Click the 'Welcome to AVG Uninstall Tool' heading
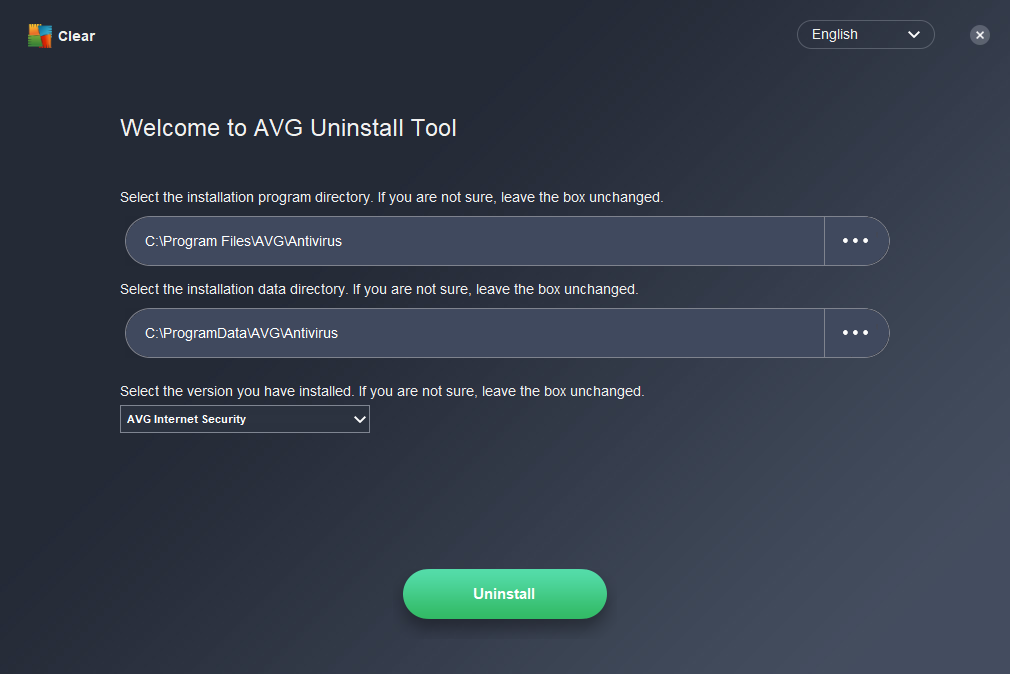Screen dimensions: 1010x674 click(288, 128)
